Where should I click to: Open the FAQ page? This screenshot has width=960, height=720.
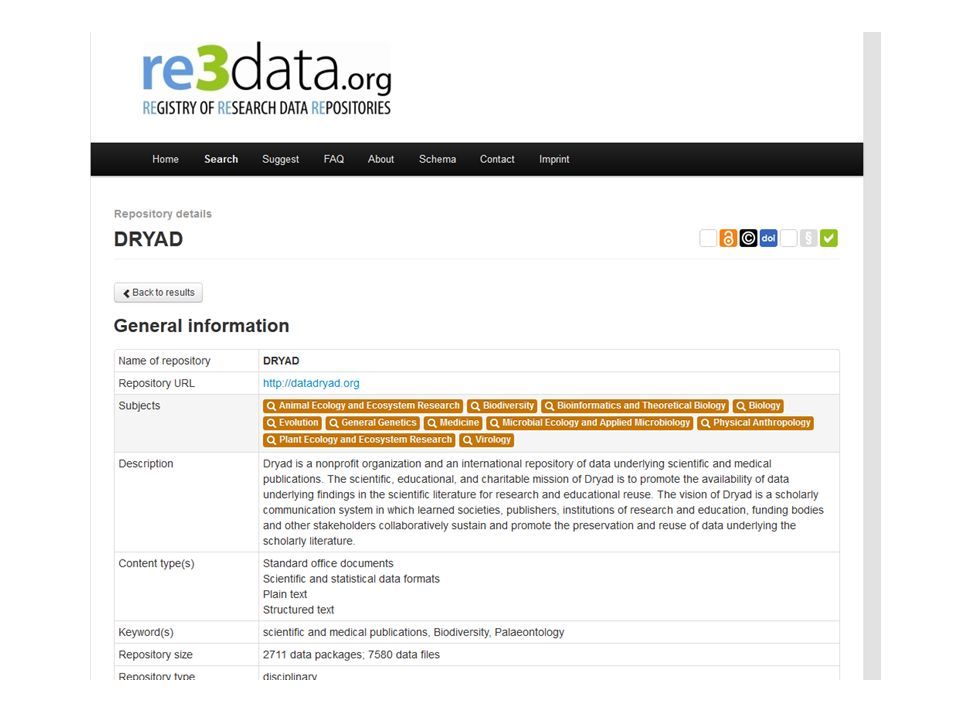coord(334,159)
